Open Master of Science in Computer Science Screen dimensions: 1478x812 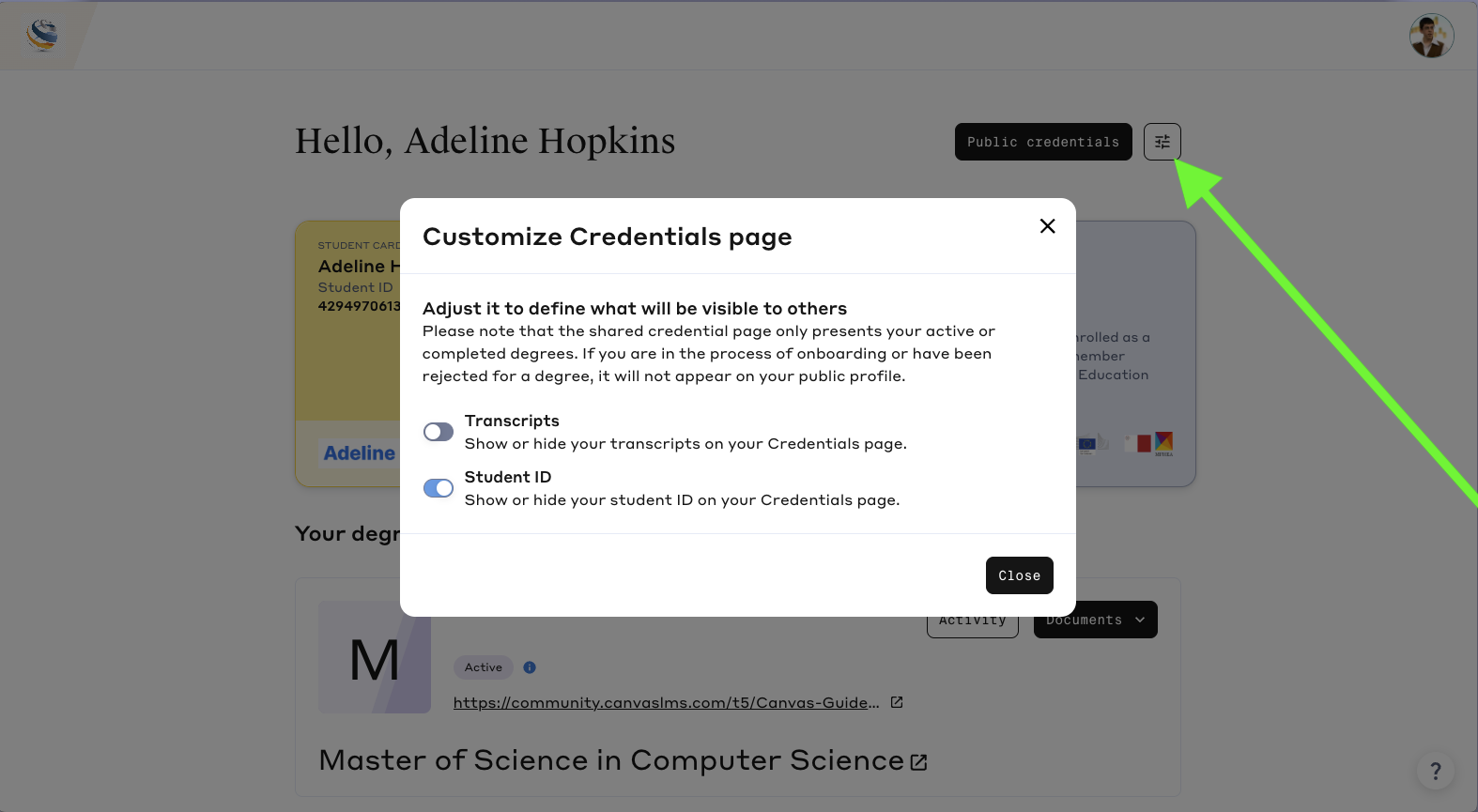click(x=610, y=760)
